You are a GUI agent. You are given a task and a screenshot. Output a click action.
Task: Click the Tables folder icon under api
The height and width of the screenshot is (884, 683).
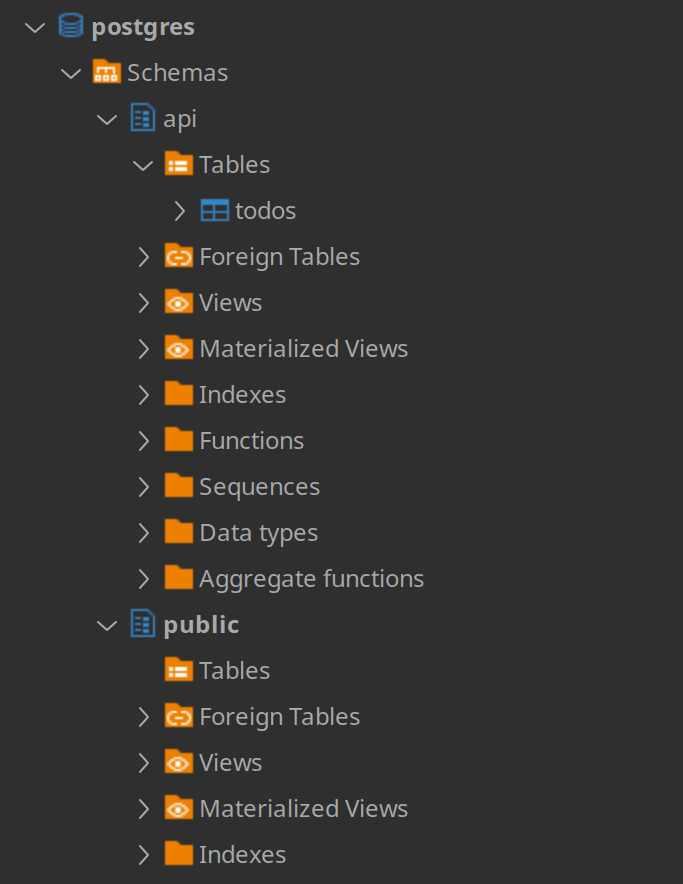pos(179,164)
